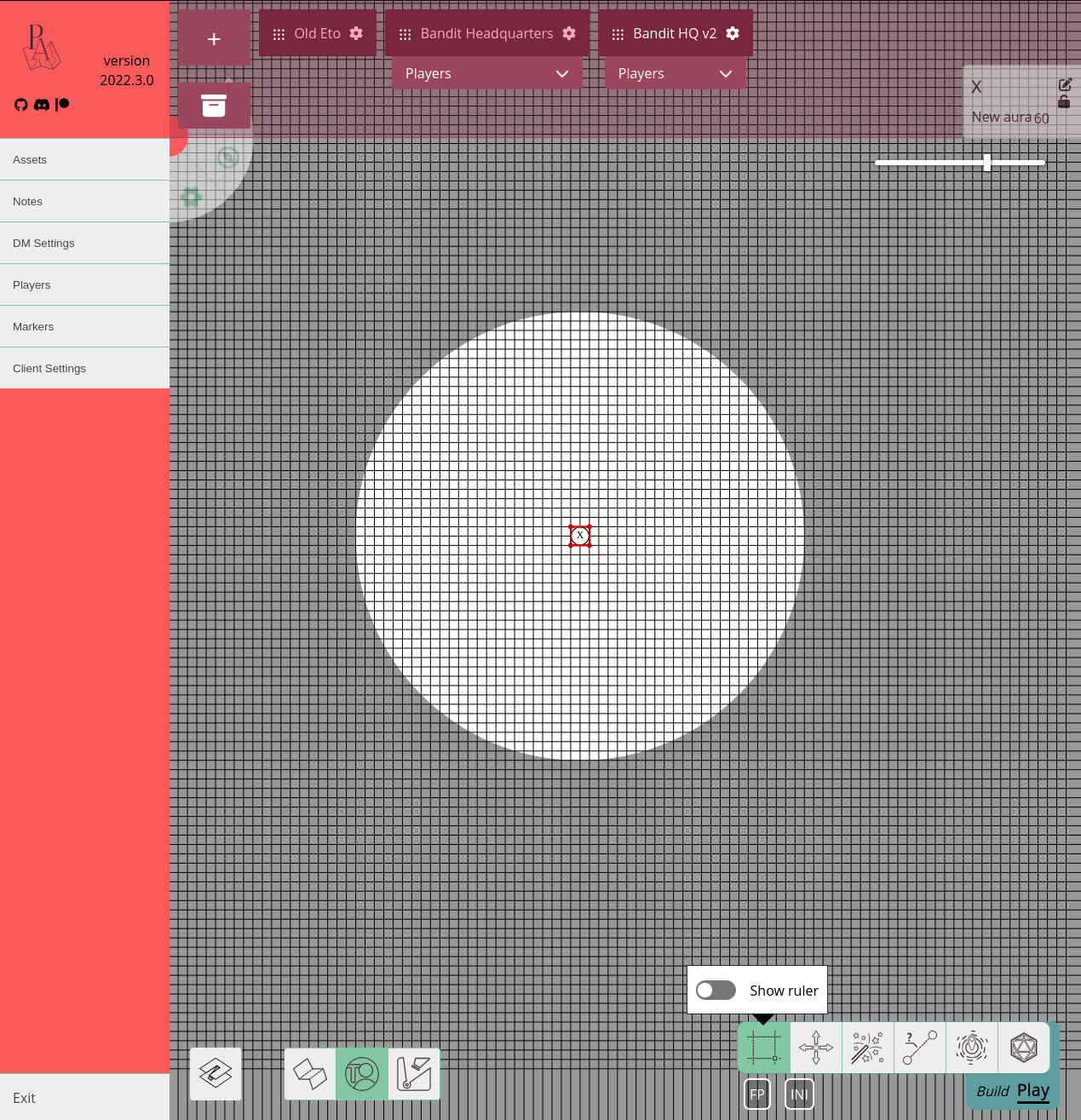Edit the X shape via pencil icon
1081x1120 pixels.
pos(1065,84)
